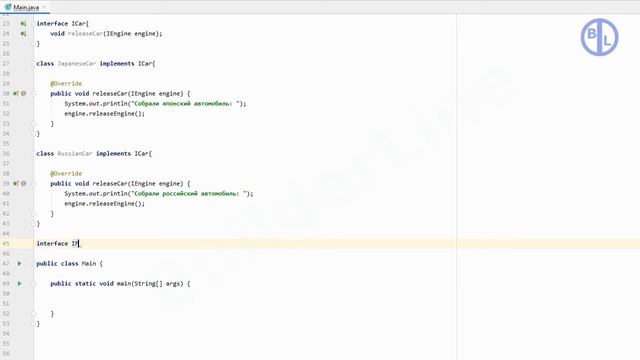
Task: Toggle the fold marker on line 53
Action: pyautogui.click(x=34, y=324)
